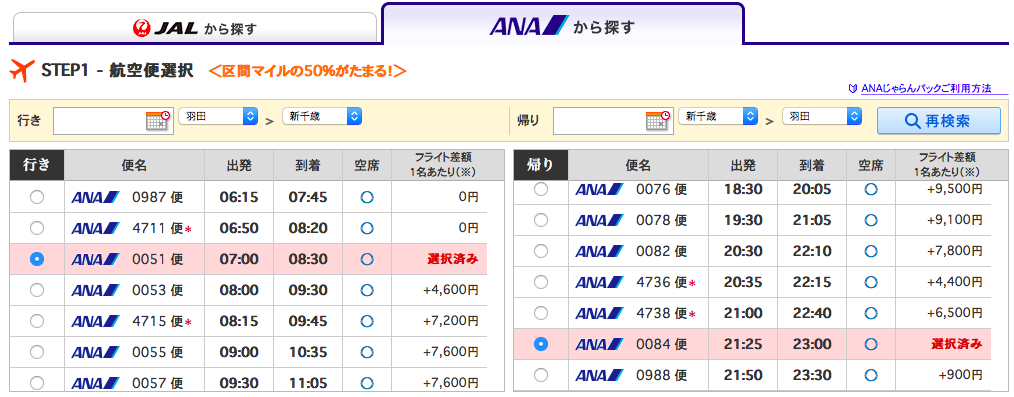Select outbound flight ANA 0055 radio button
Viewport: 1014px width, 397px height.
coord(37,352)
